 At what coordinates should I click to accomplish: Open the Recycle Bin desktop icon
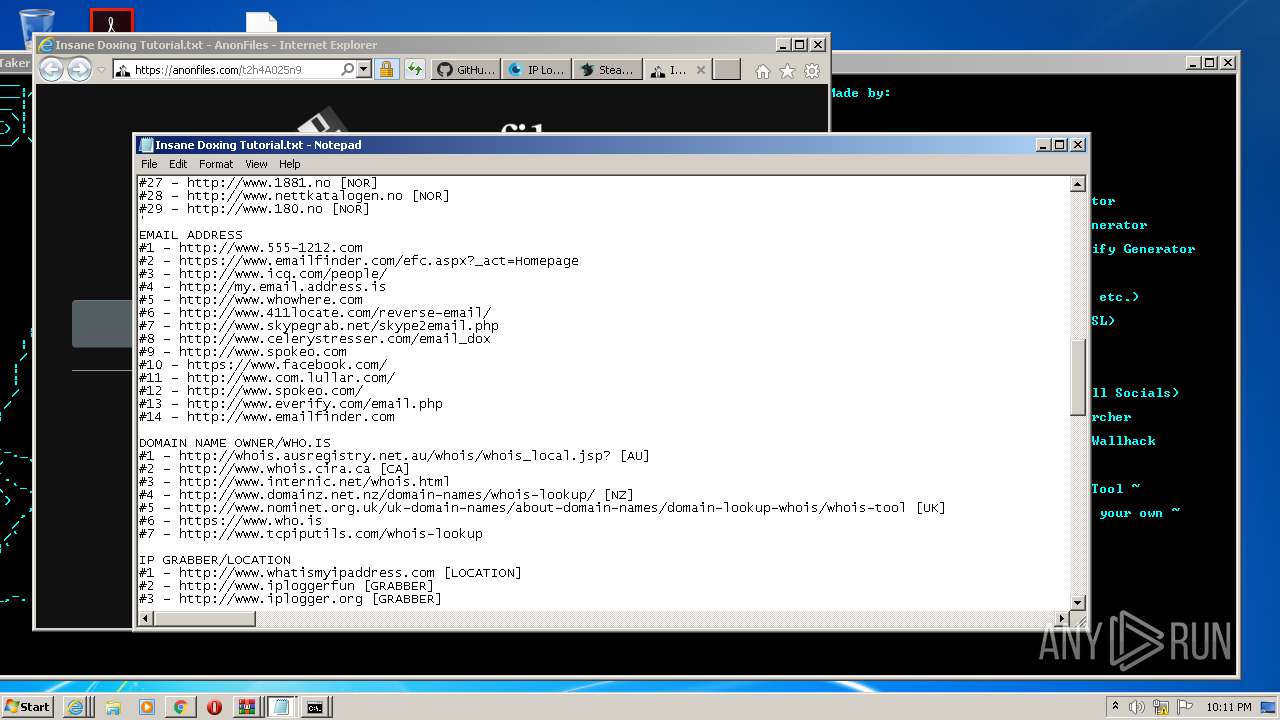pyautogui.click(x=37, y=20)
